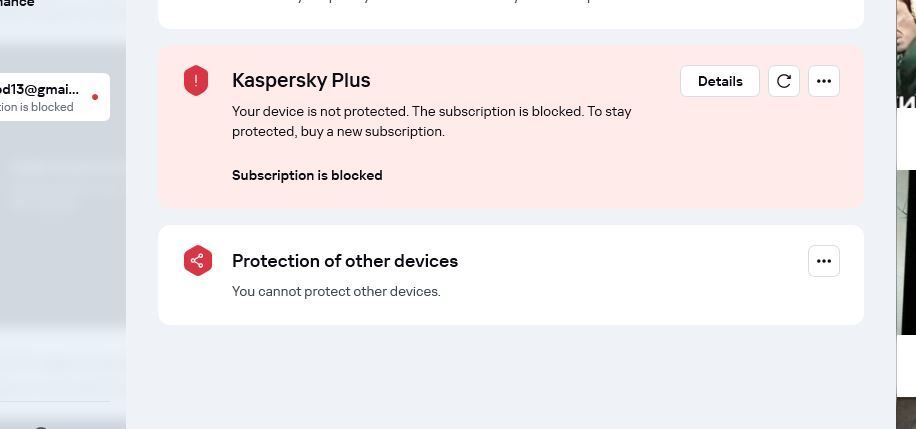The height and width of the screenshot is (429, 916).
Task: Click the Kaspersky Plus heading
Action: (301, 80)
